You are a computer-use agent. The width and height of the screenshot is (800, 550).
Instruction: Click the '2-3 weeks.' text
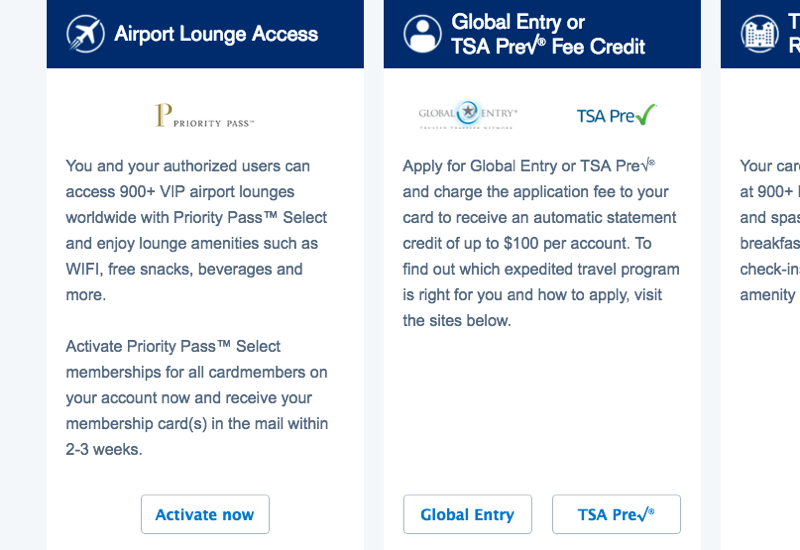[104, 449]
